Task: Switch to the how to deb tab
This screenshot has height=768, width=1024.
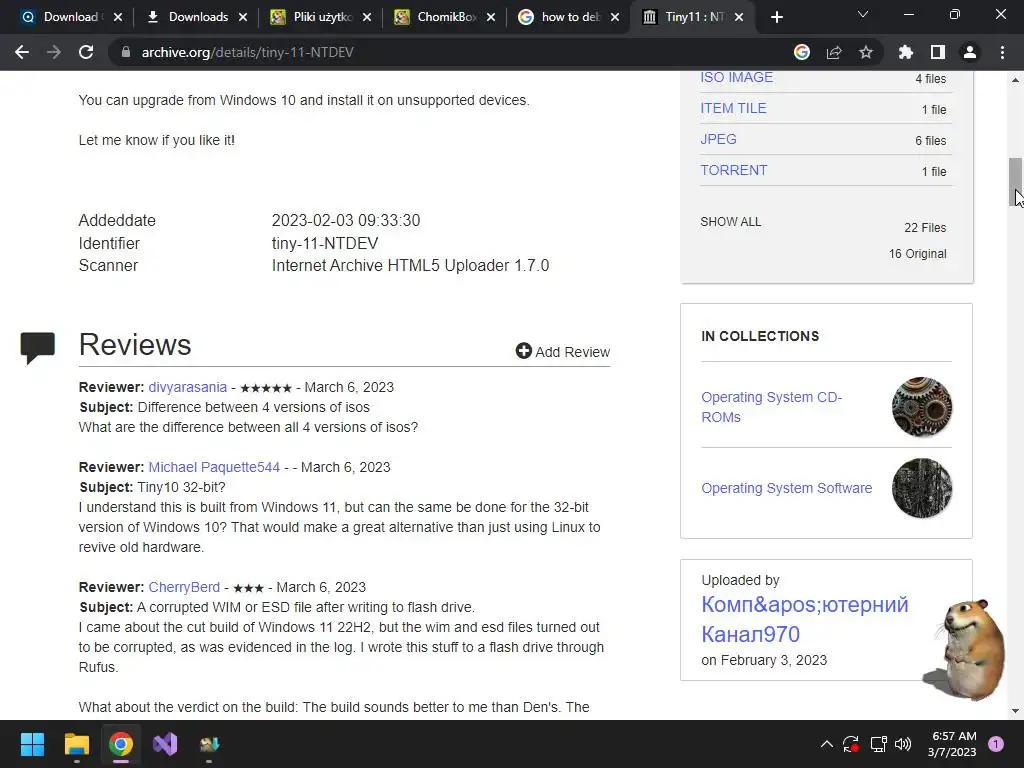Action: pyautogui.click(x=569, y=17)
